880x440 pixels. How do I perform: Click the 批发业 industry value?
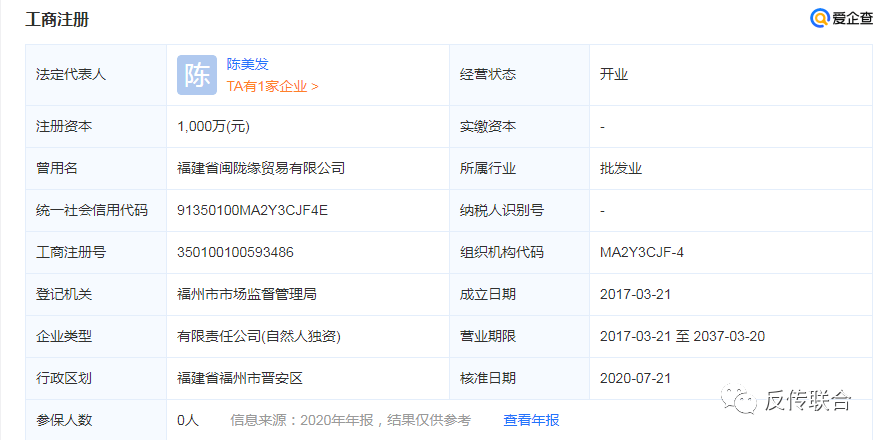point(621,168)
